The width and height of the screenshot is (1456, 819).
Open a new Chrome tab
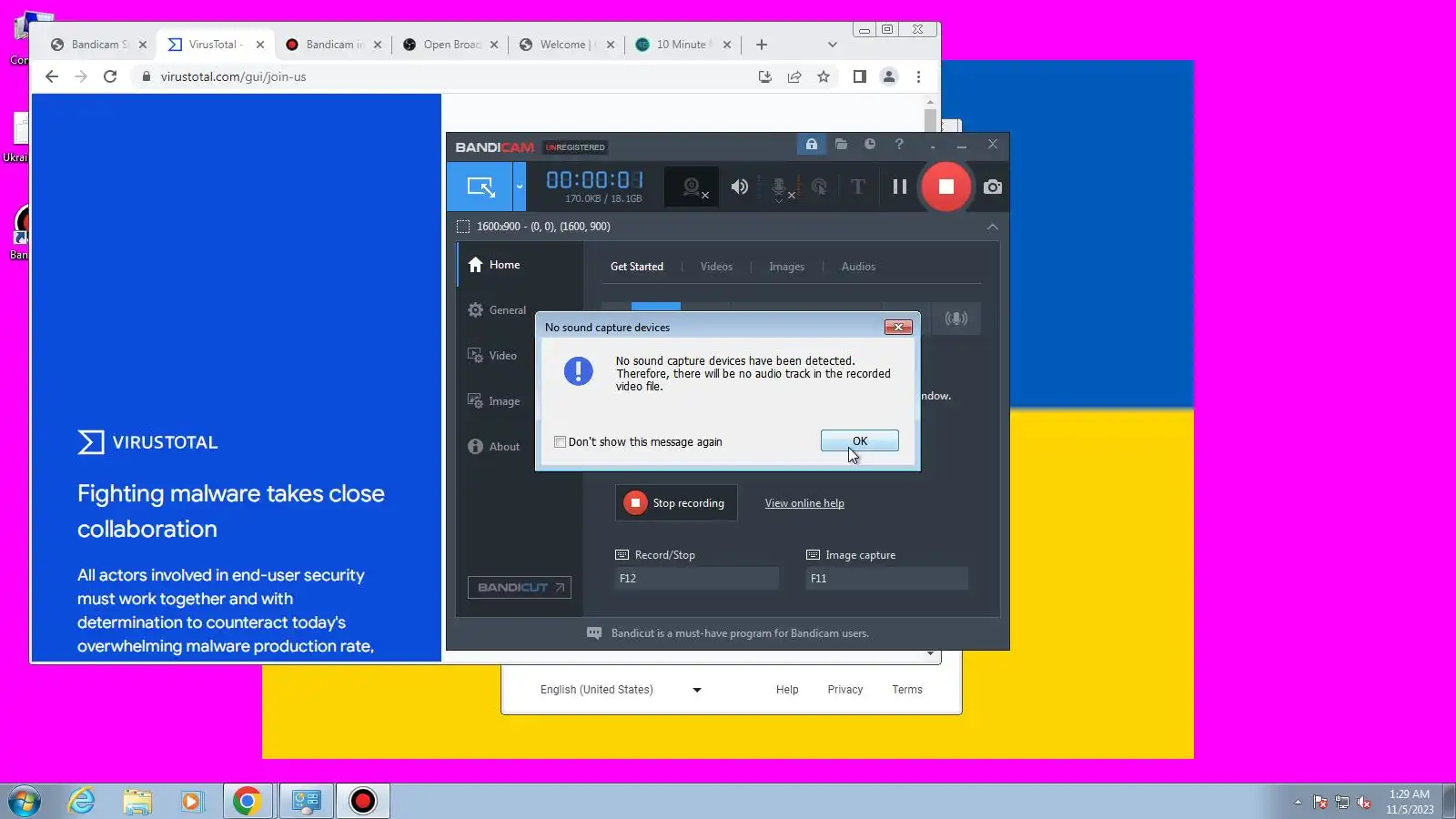[762, 45]
